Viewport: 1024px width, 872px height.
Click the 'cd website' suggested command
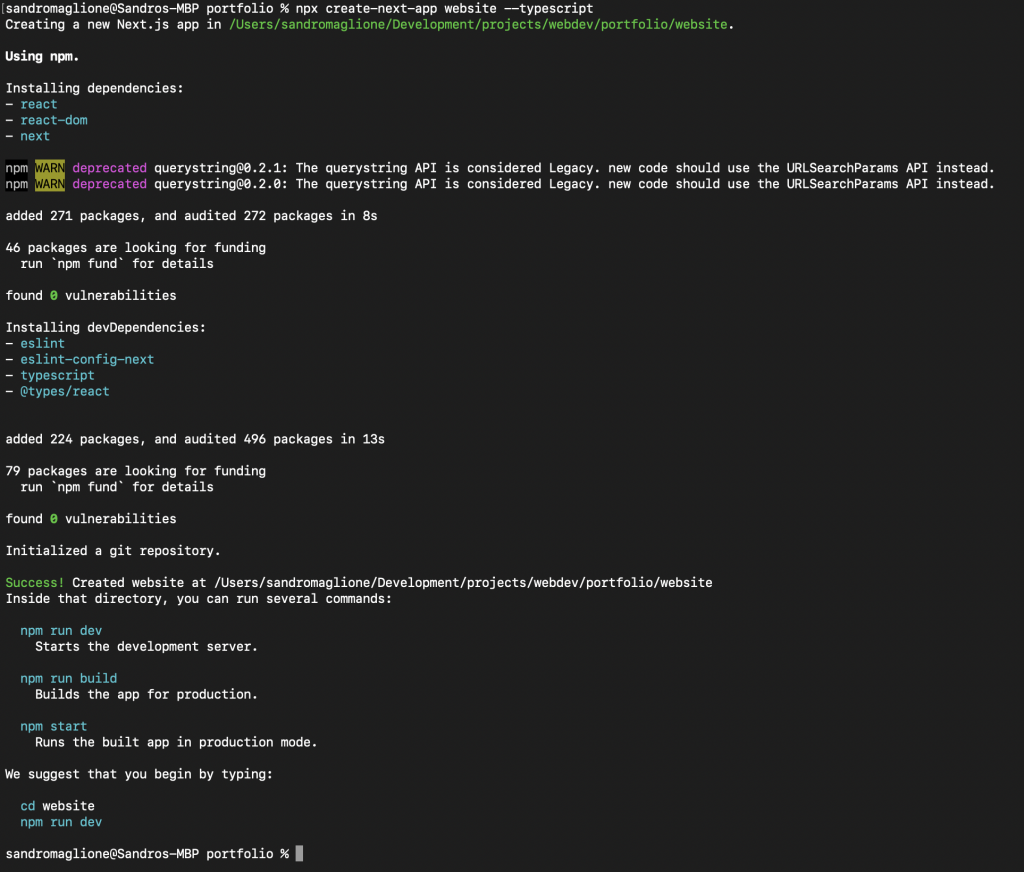[57, 805]
